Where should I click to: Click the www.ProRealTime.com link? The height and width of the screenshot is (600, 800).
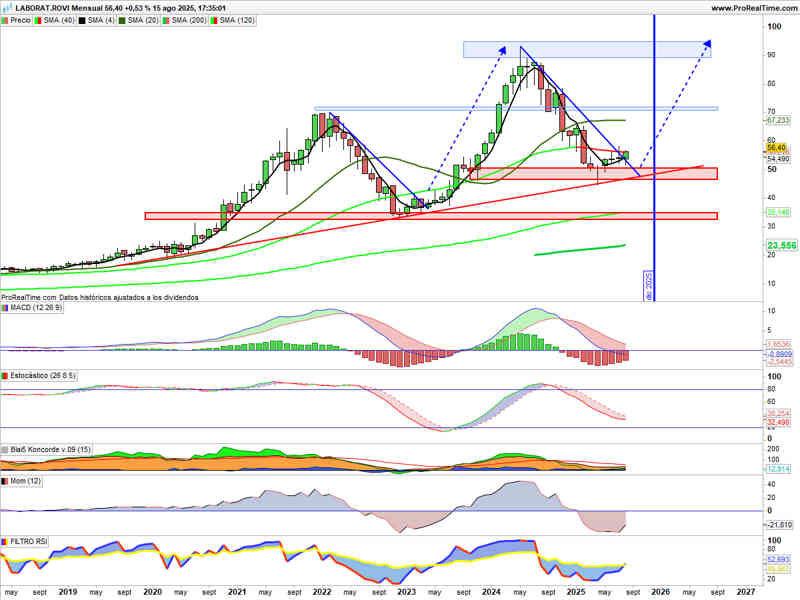(x=754, y=8)
